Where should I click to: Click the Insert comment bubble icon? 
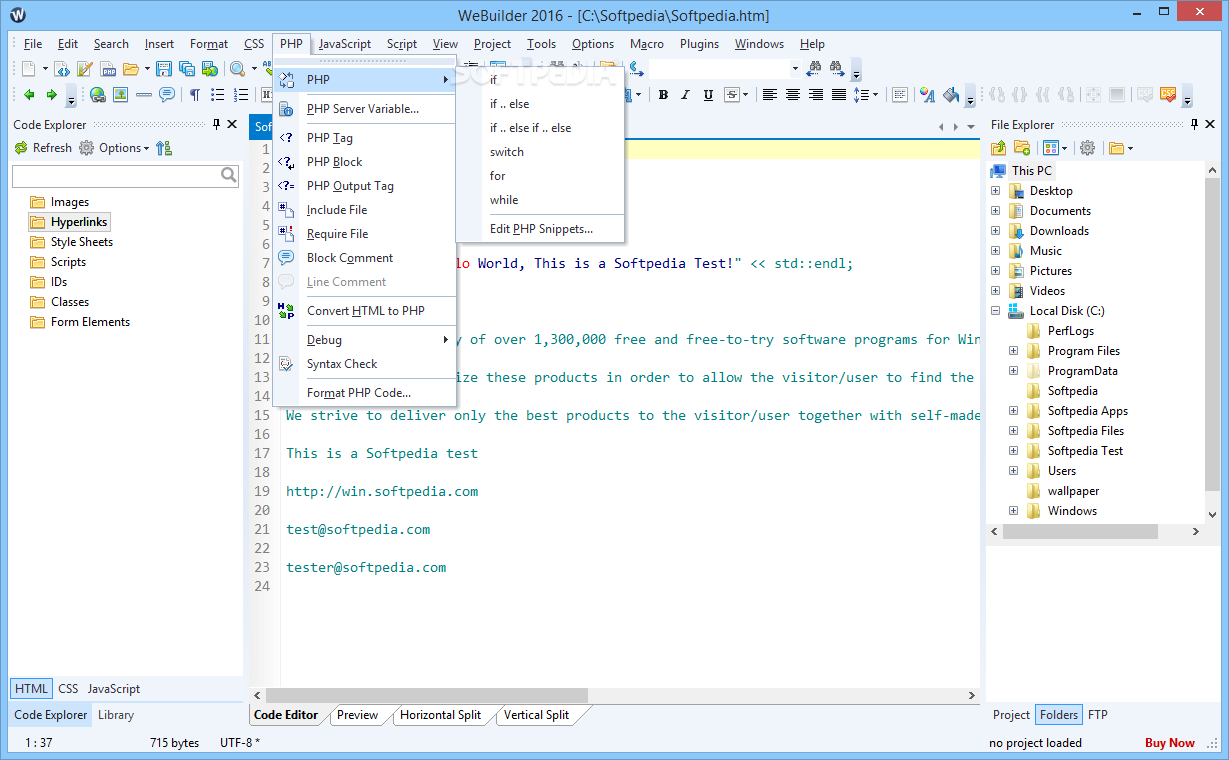click(167, 95)
